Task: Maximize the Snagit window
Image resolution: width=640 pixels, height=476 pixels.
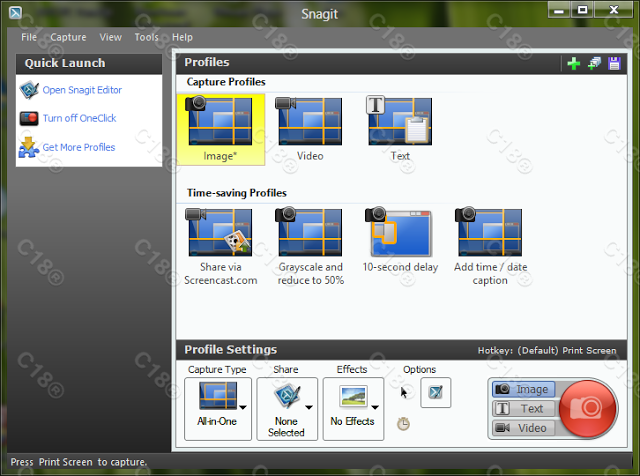Action: [x=582, y=10]
